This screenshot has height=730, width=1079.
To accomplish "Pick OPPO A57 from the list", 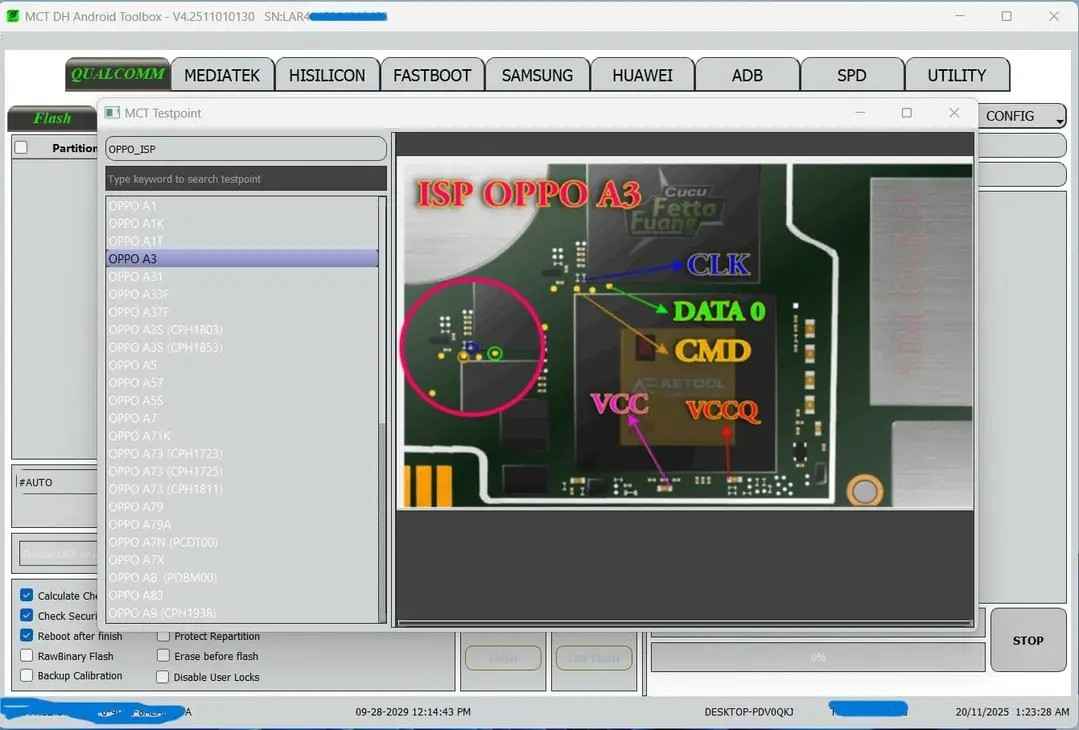I will (242, 383).
